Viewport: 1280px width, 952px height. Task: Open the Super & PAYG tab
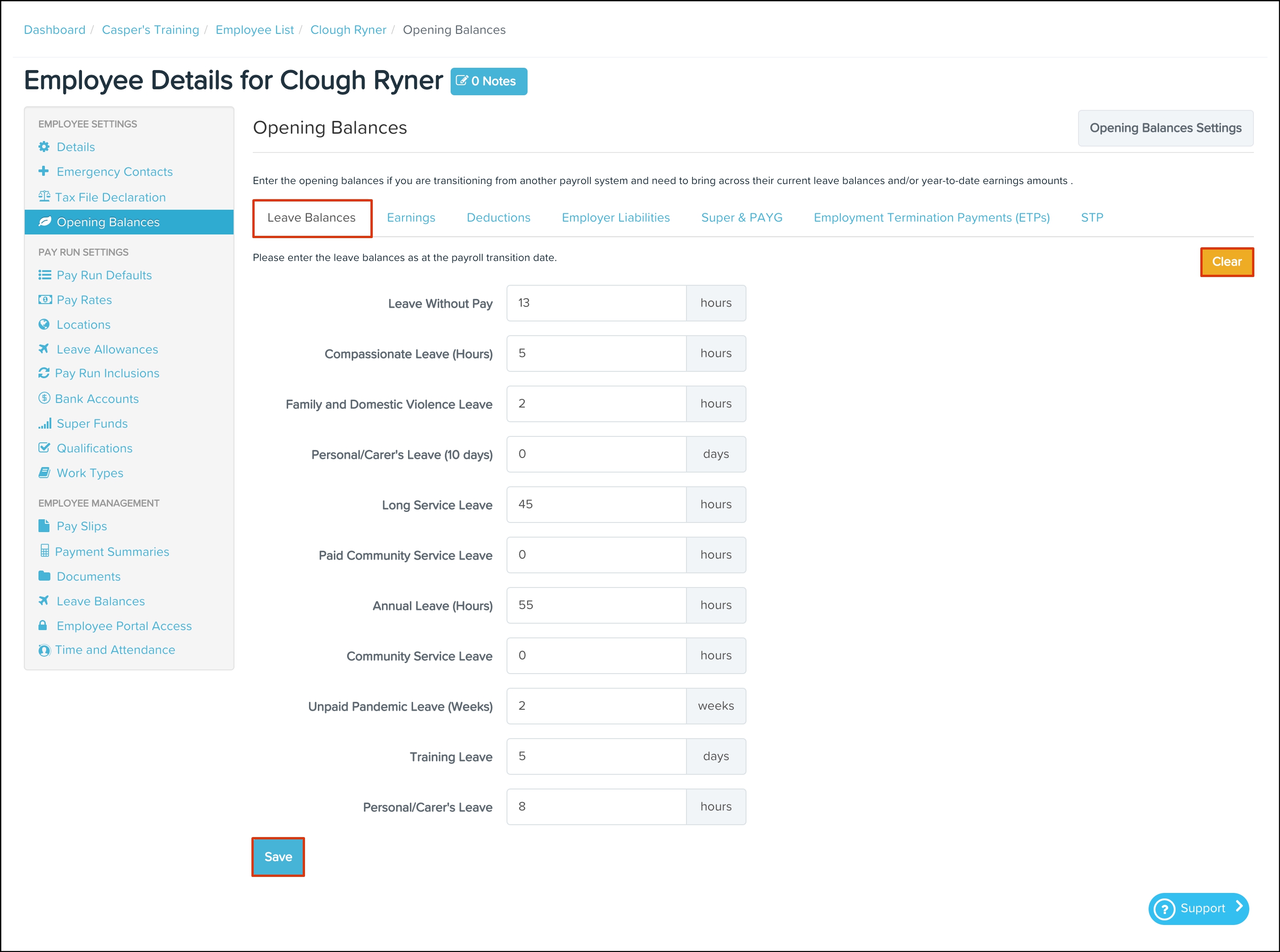coord(741,218)
